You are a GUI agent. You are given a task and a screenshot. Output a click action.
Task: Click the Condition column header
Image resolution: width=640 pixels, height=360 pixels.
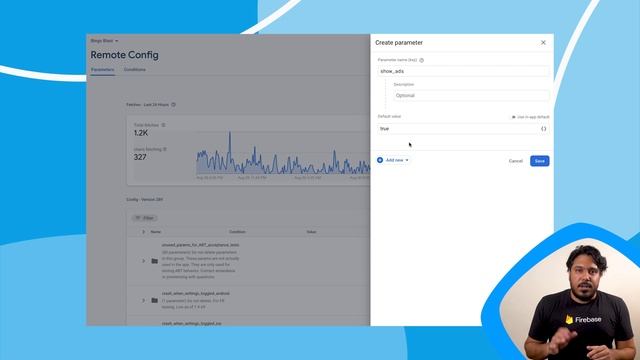[237, 232]
